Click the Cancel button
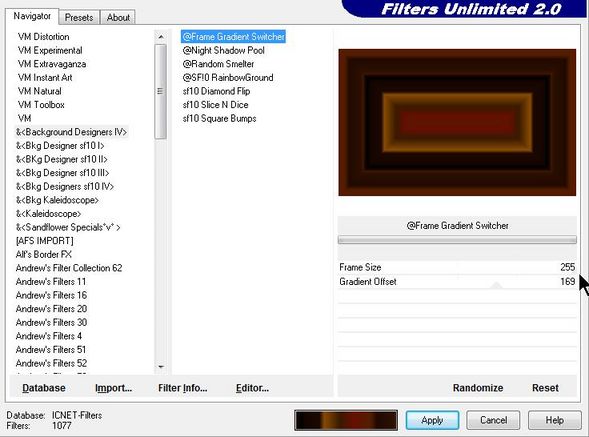Image resolution: width=589 pixels, height=437 pixels. pos(493,420)
